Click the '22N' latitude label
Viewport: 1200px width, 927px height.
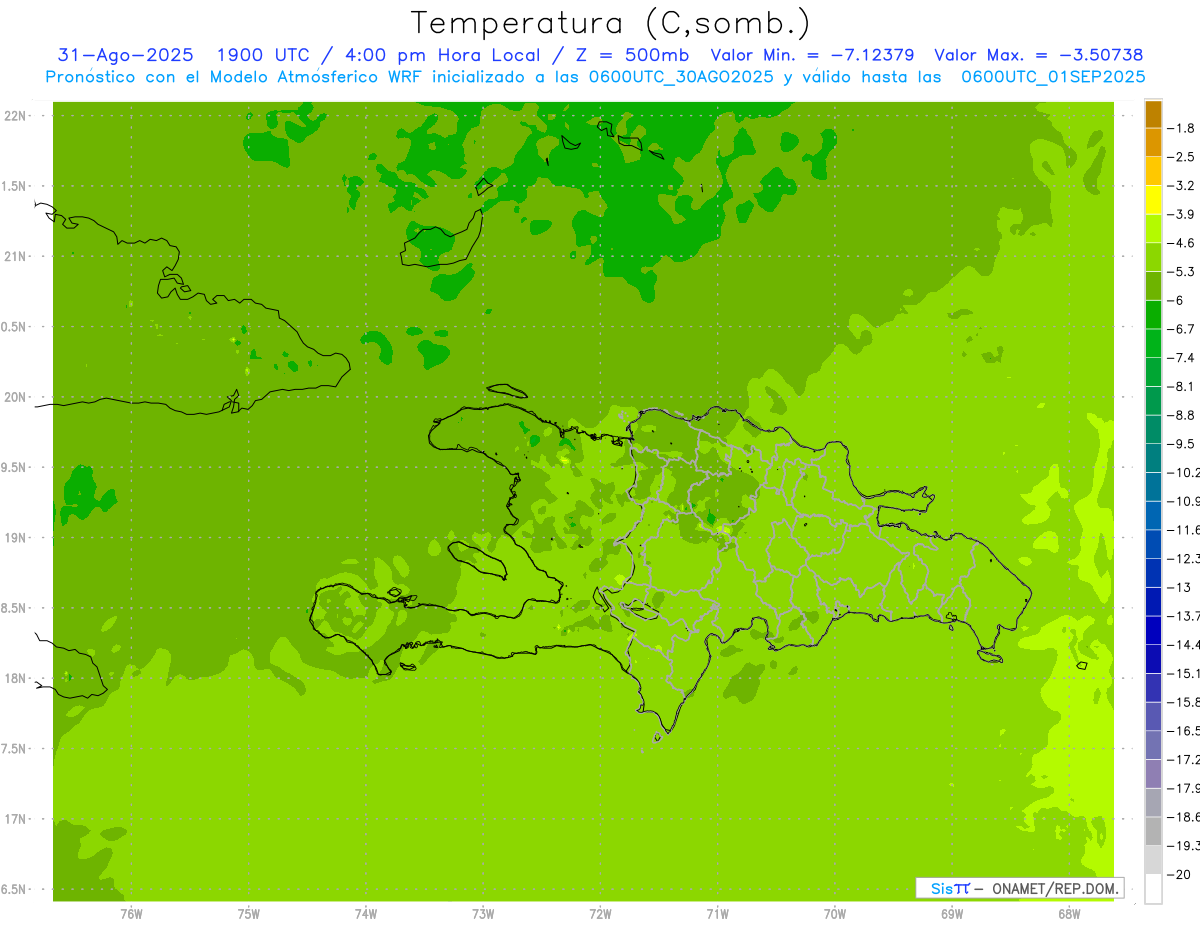coord(16,116)
